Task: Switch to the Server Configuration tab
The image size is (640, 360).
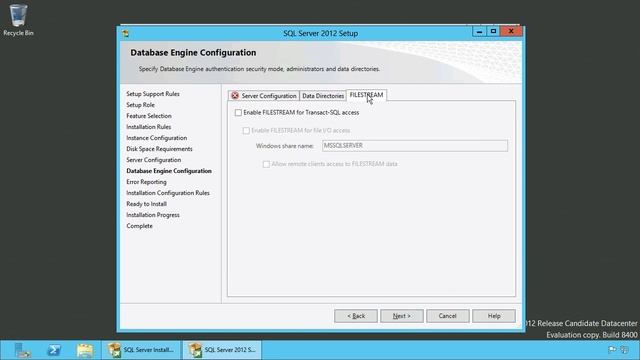Action: click(x=264, y=96)
